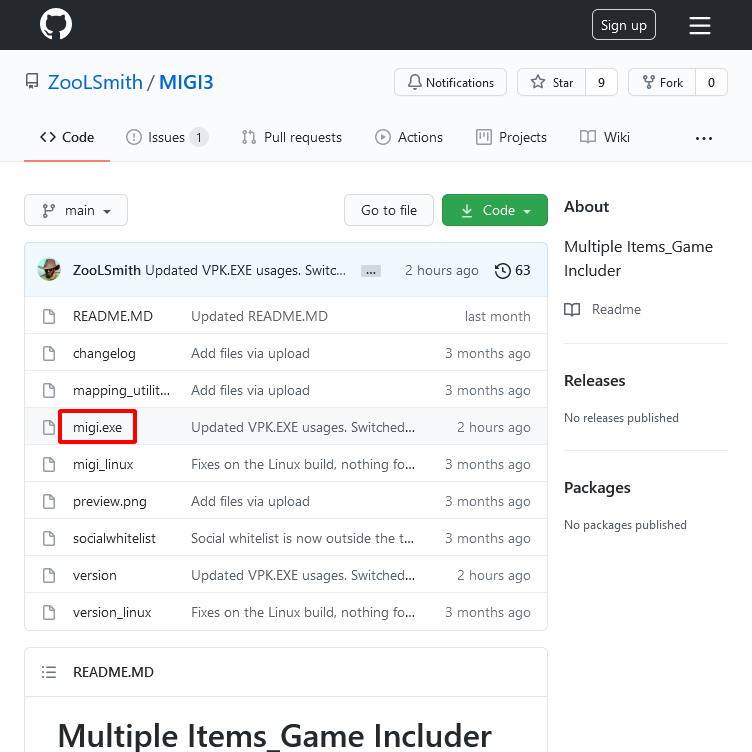Click file icon next to version_linux

49,612
